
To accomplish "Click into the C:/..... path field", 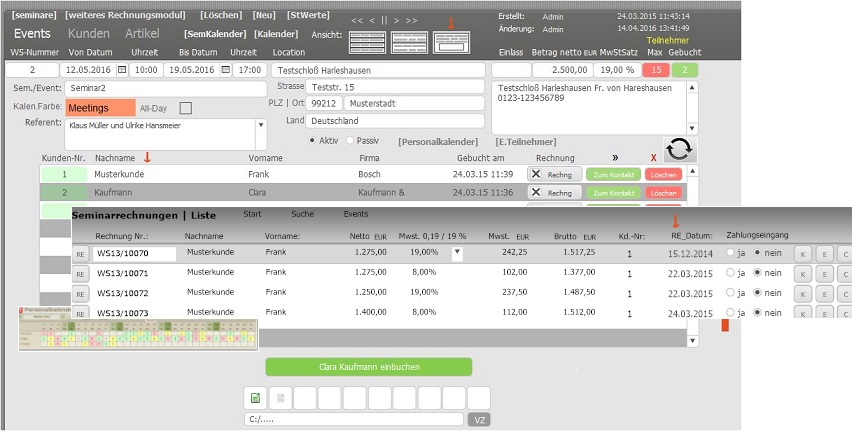I will [x=354, y=419].
